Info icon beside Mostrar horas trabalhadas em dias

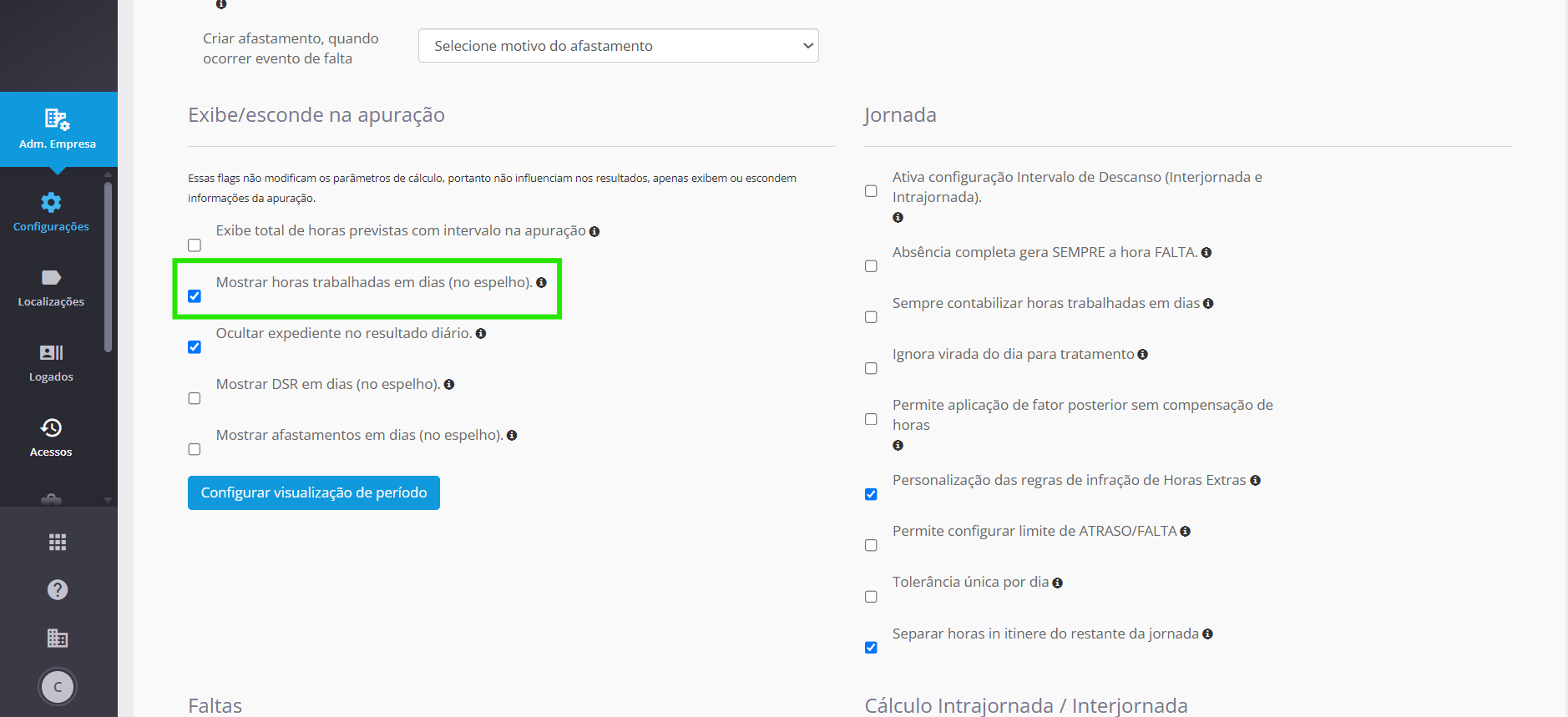[x=541, y=283]
